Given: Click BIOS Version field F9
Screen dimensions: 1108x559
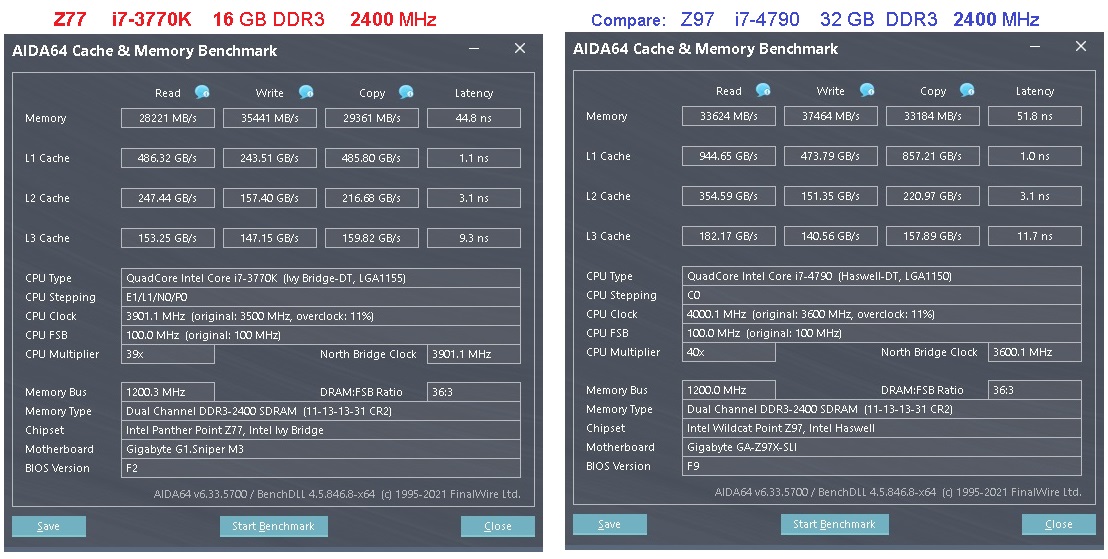Looking at the screenshot, I should click(x=882, y=466).
